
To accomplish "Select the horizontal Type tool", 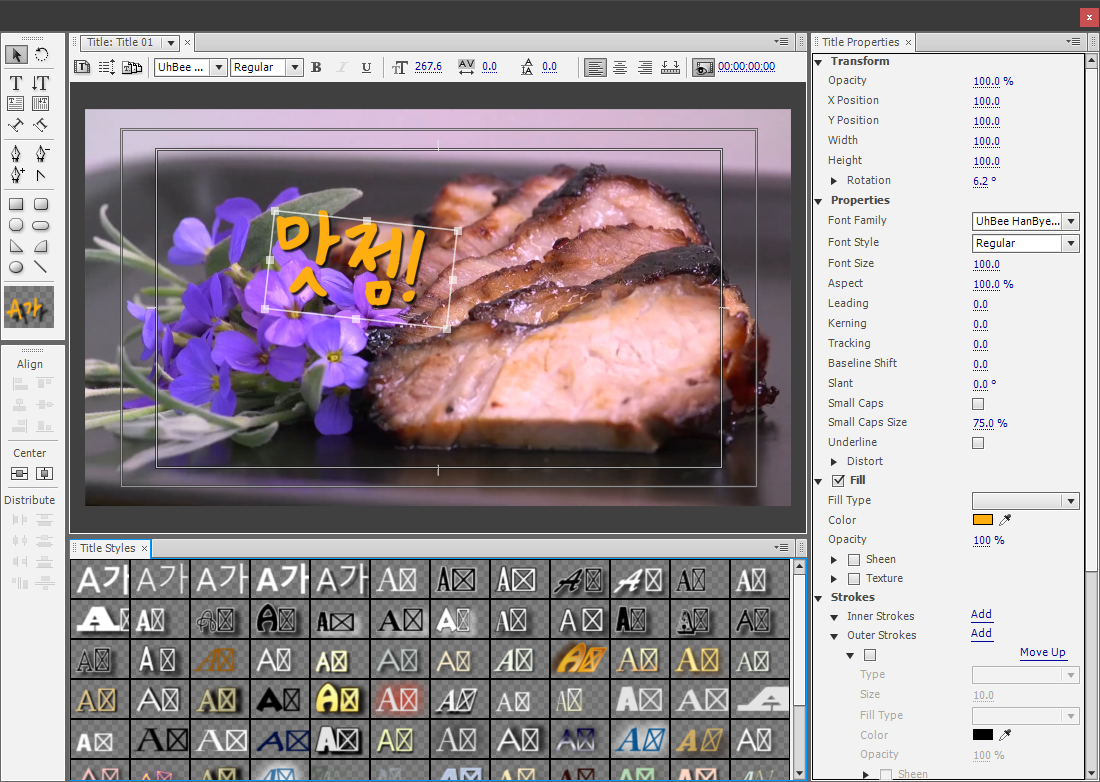I will pos(16,83).
